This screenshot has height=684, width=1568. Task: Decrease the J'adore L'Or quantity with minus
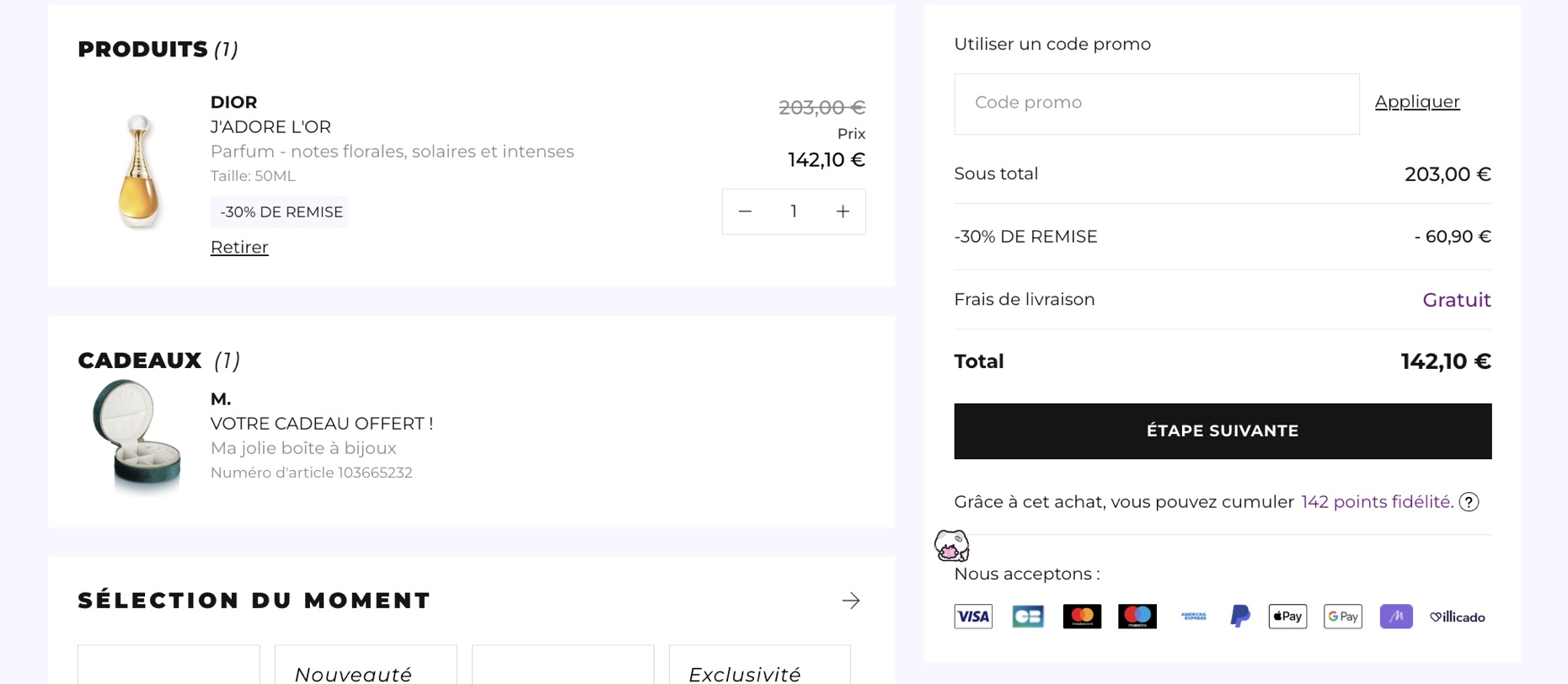[745, 211]
